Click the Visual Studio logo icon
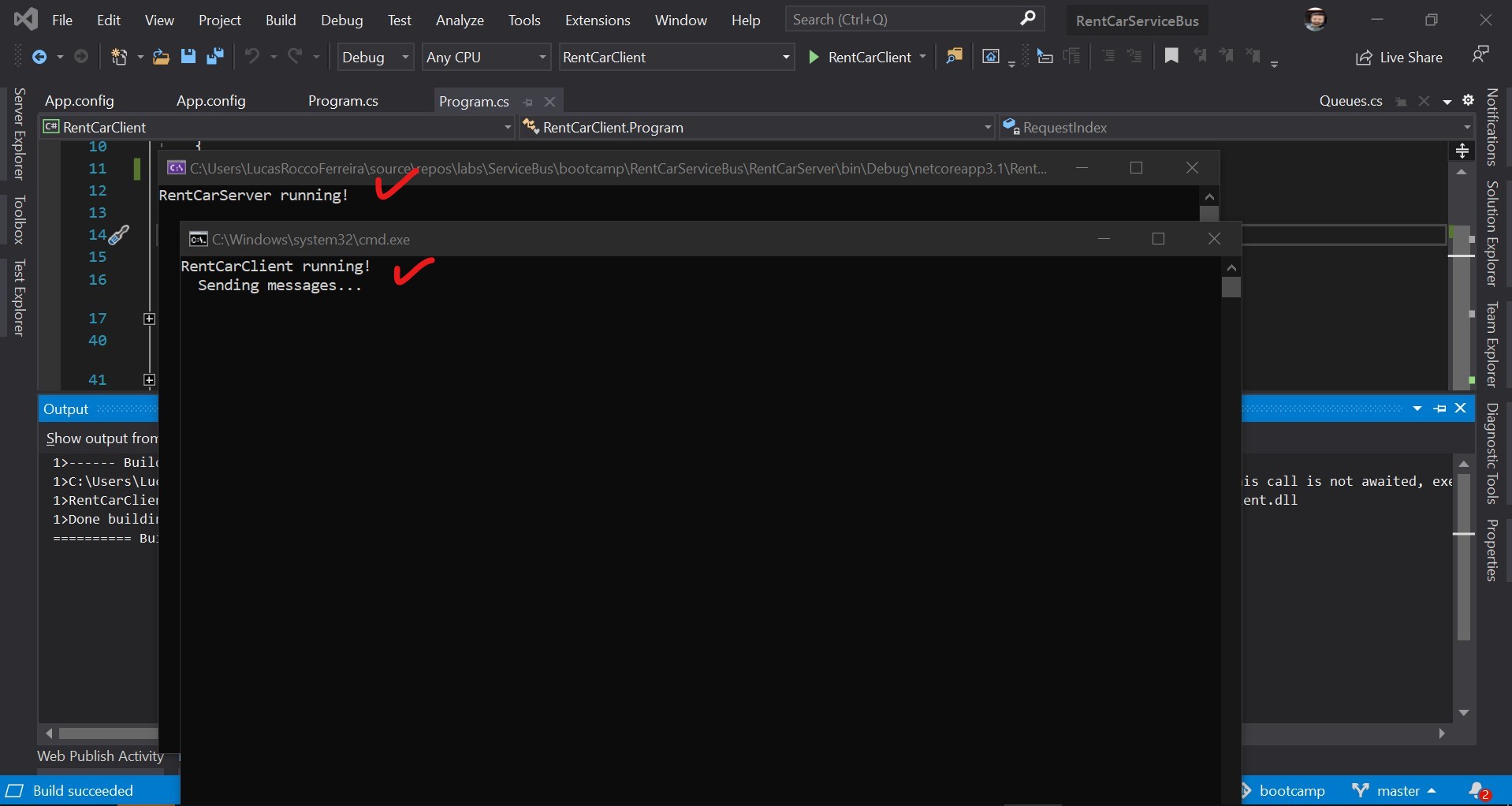1512x806 pixels. [25, 19]
